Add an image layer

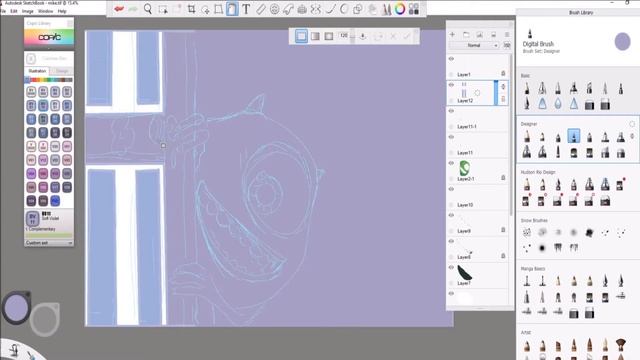(480, 35)
